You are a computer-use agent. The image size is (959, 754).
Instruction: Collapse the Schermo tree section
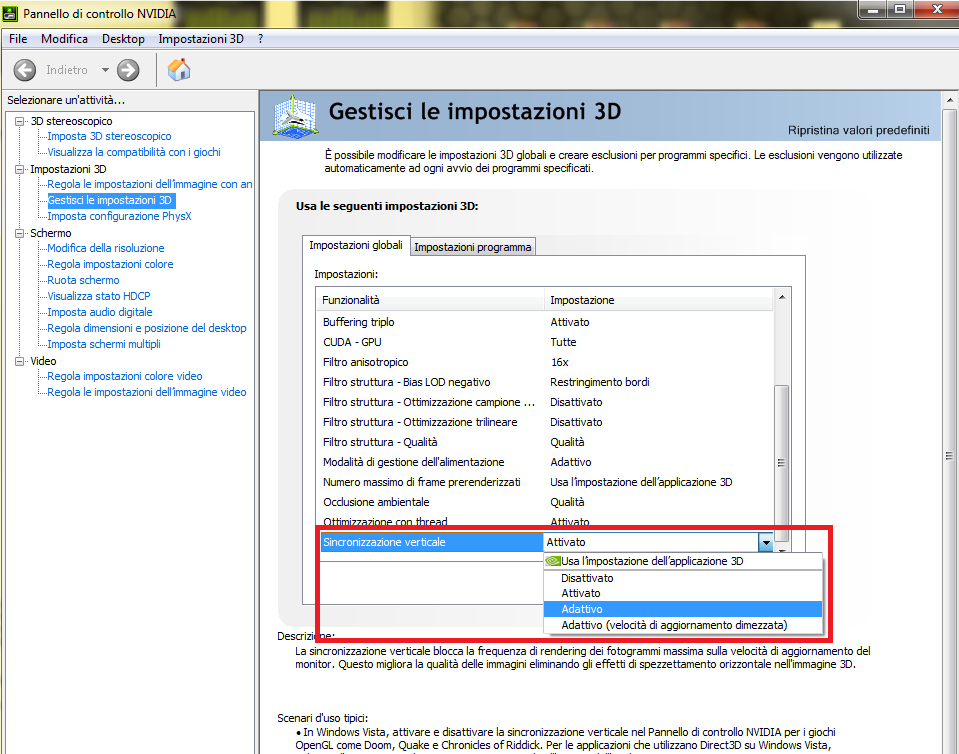[20, 233]
